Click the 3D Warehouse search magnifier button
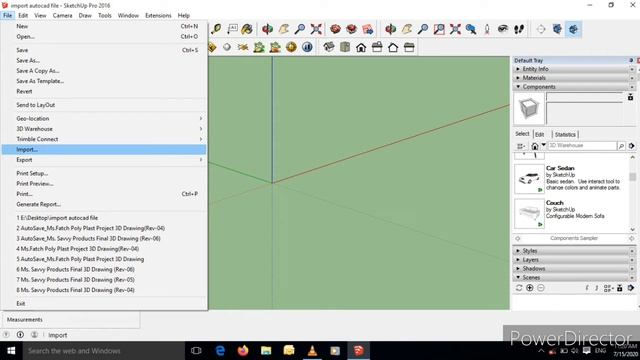The width and height of the screenshot is (640, 360). tap(621, 146)
